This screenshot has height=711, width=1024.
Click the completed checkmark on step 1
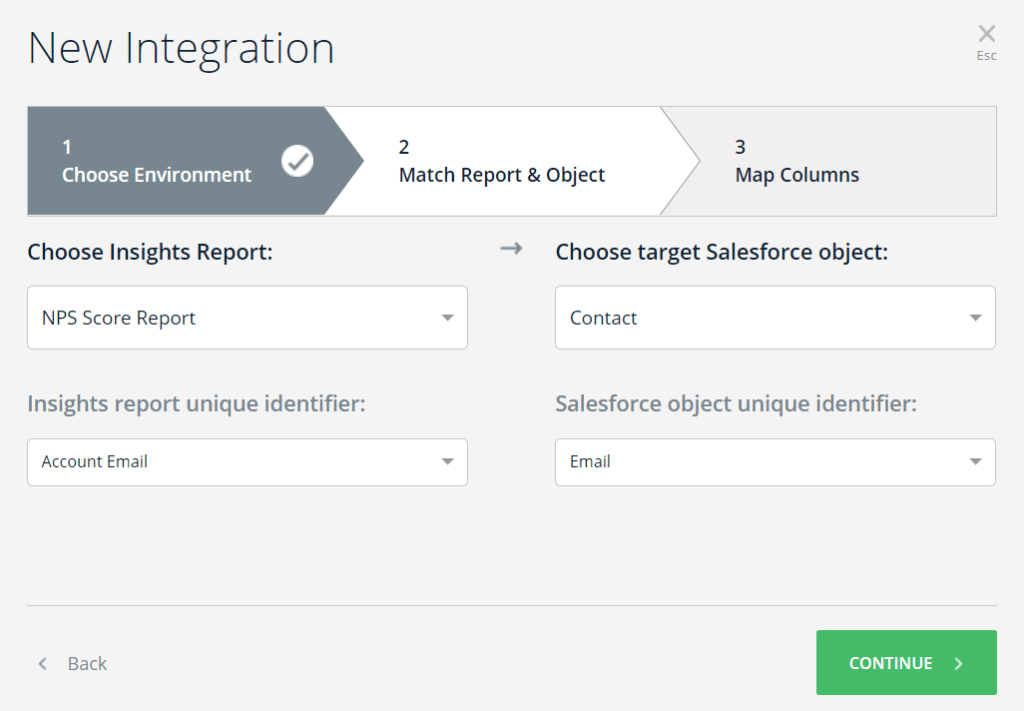pyautogui.click(x=297, y=160)
